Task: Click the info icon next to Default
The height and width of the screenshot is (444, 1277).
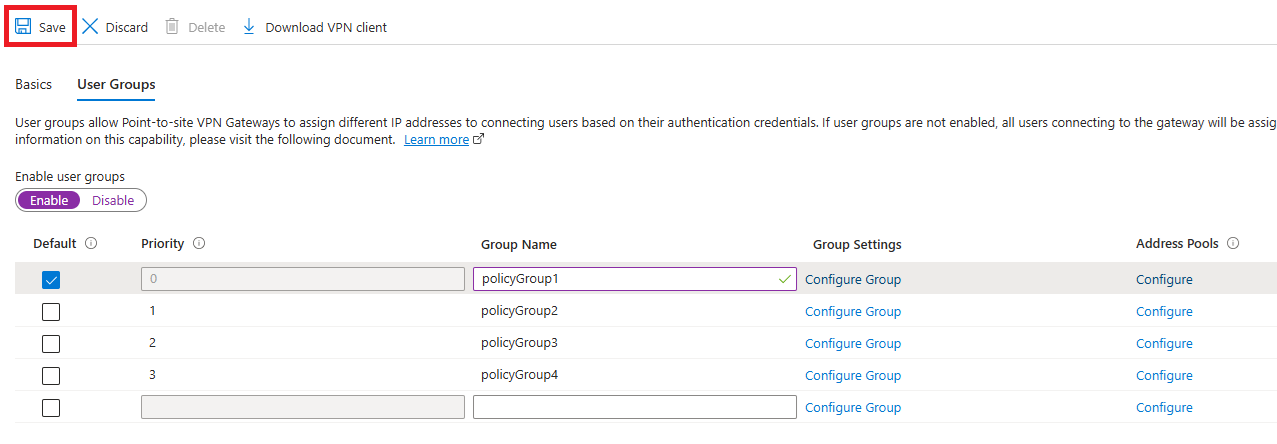Action: coord(91,243)
